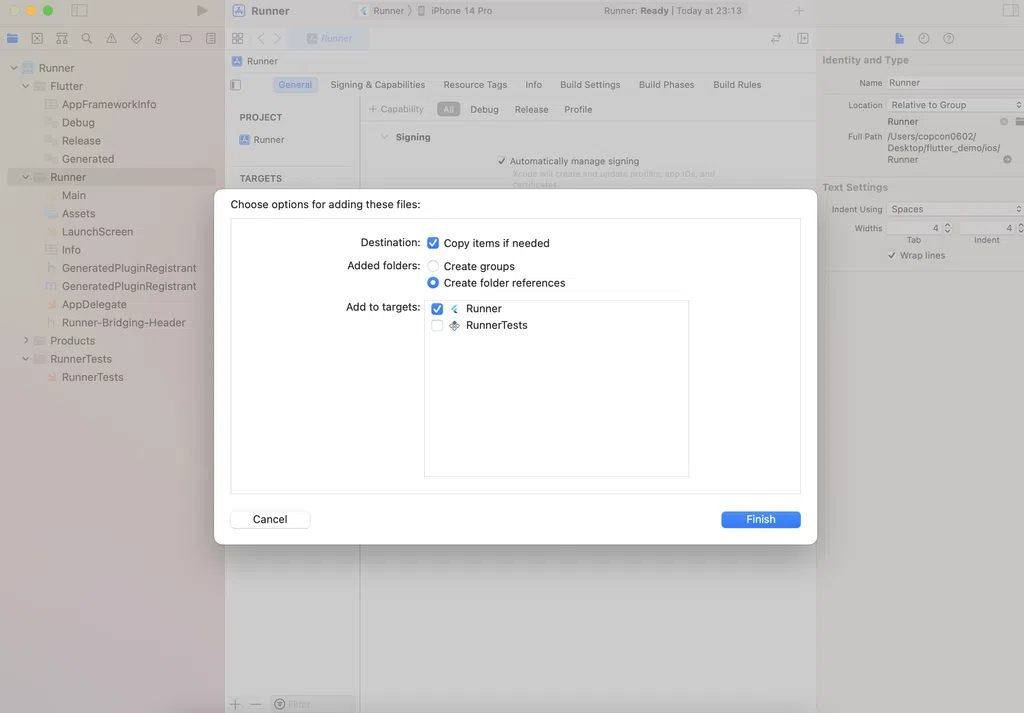The height and width of the screenshot is (713, 1024).
Task: Go back with the editor back arrow
Action: click(261, 39)
